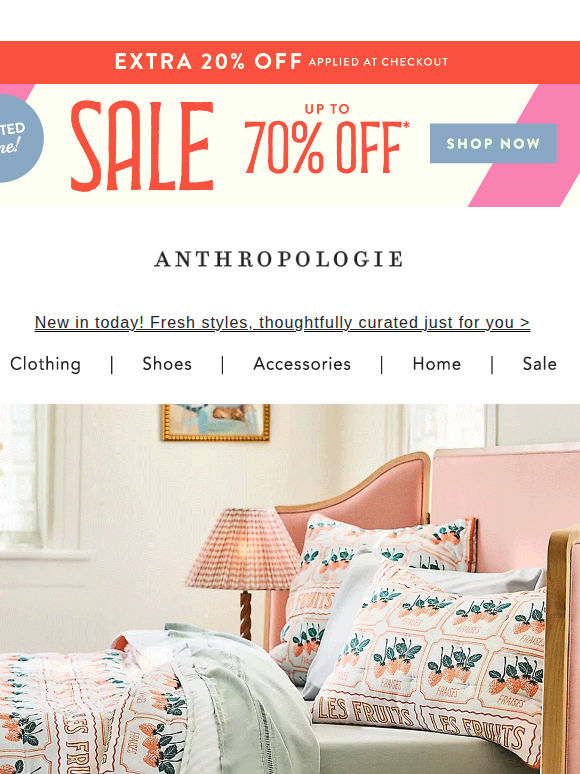This screenshot has height=774, width=580.
Task: Open the Sale navigation link
Action: pyautogui.click(x=540, y=364)
